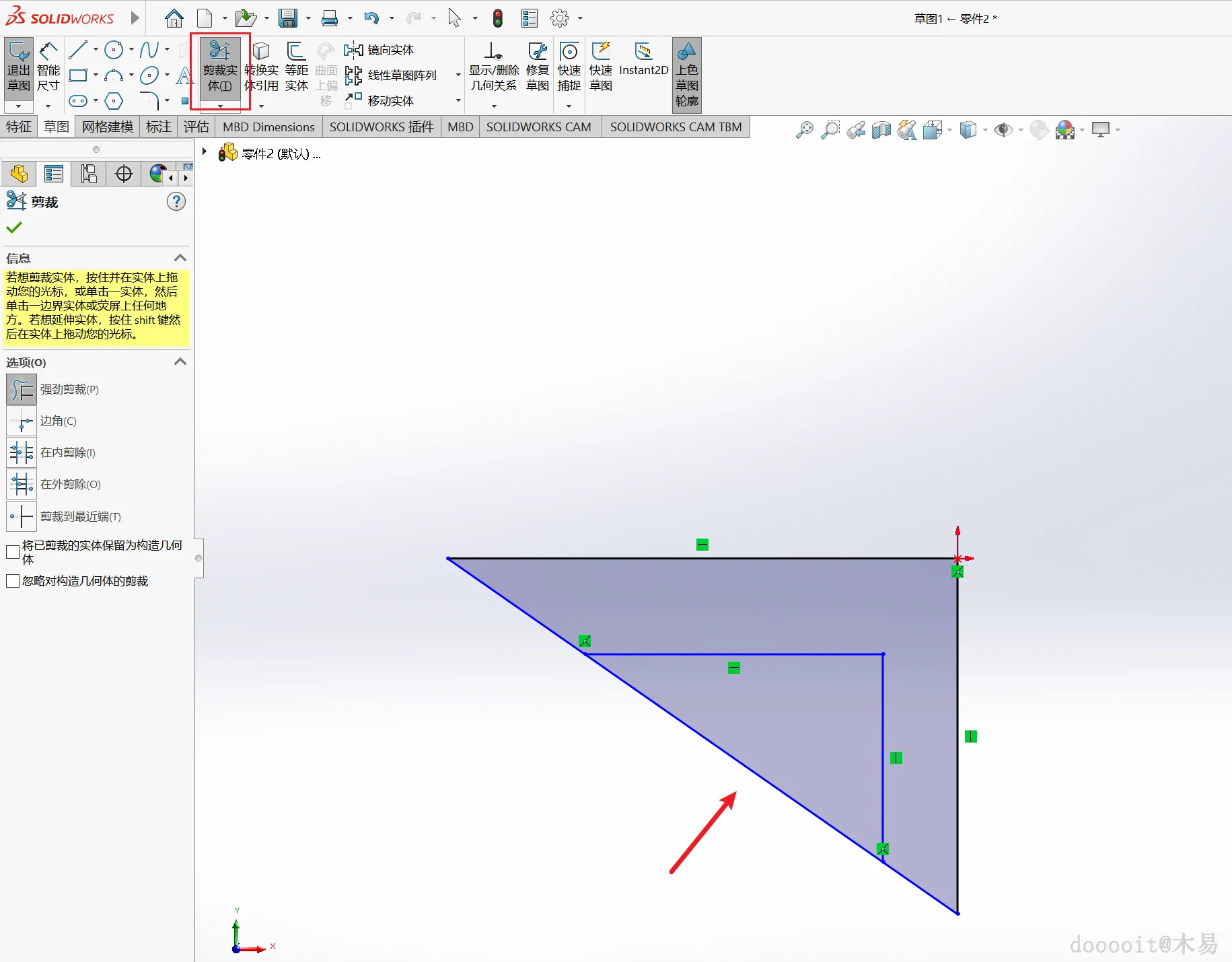This screenshot has width=1232, height=962.
Task: Check keep trimmed entities as construction geometry
Action: [x=13, y=552]
